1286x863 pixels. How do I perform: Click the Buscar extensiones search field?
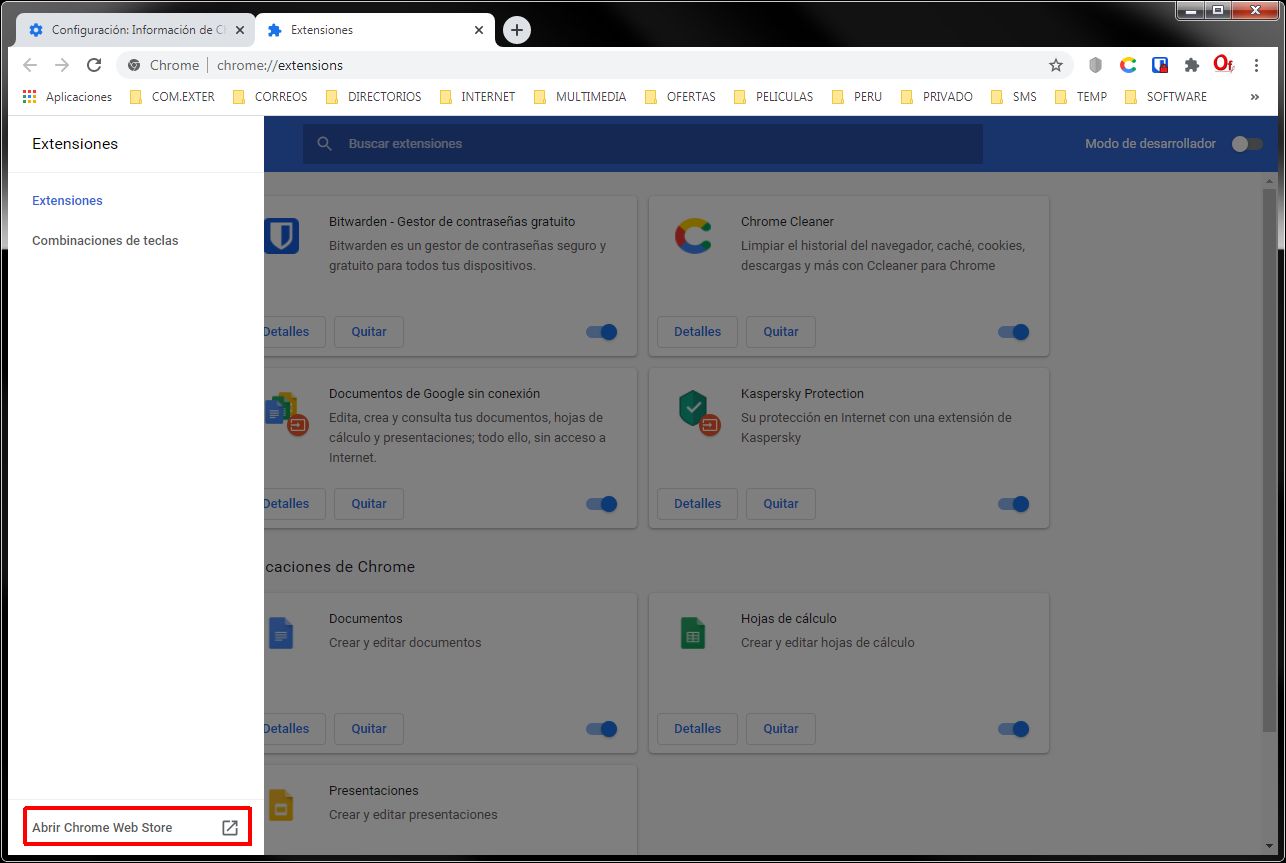pyautogui.click(x=643, y=144)
